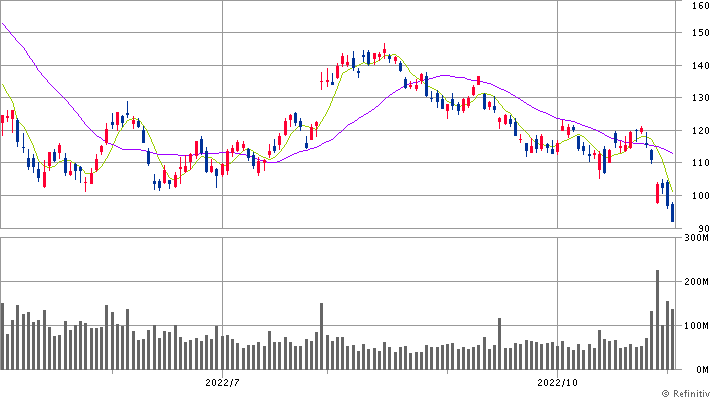Click the 300M volume axis label
The height and width of the screenshot is (400, 710).
click(x=694, y=238)
